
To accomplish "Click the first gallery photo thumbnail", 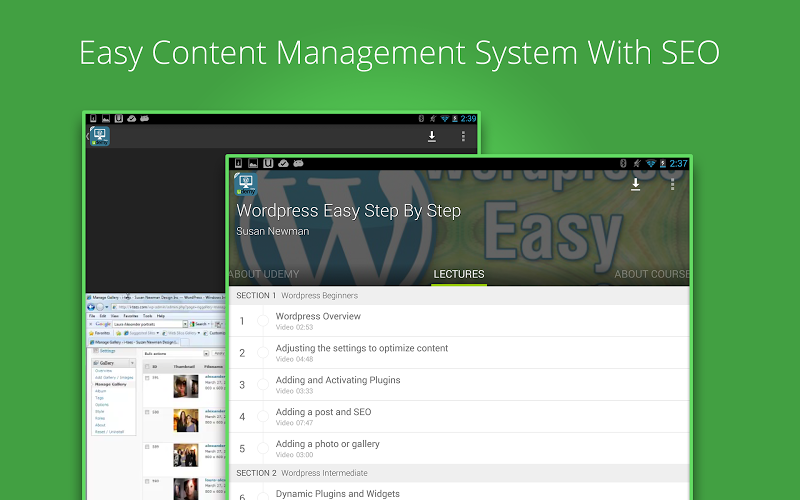I will (x=186, y=386).
